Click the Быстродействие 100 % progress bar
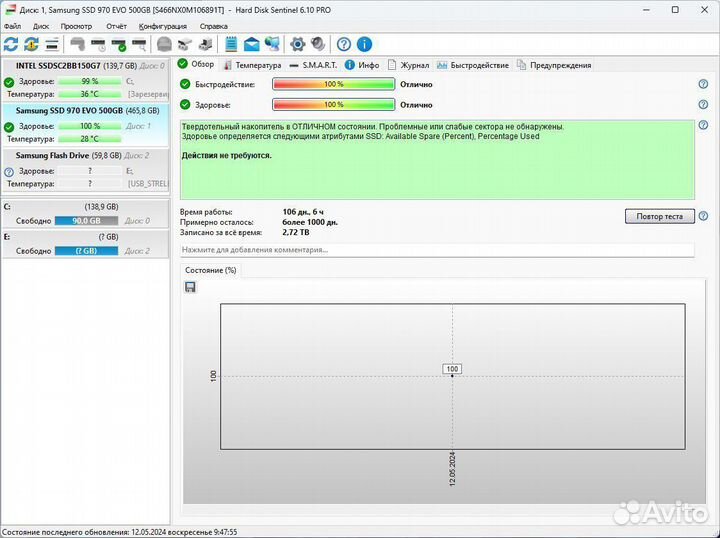720x538 pixels. coord(333,84)
